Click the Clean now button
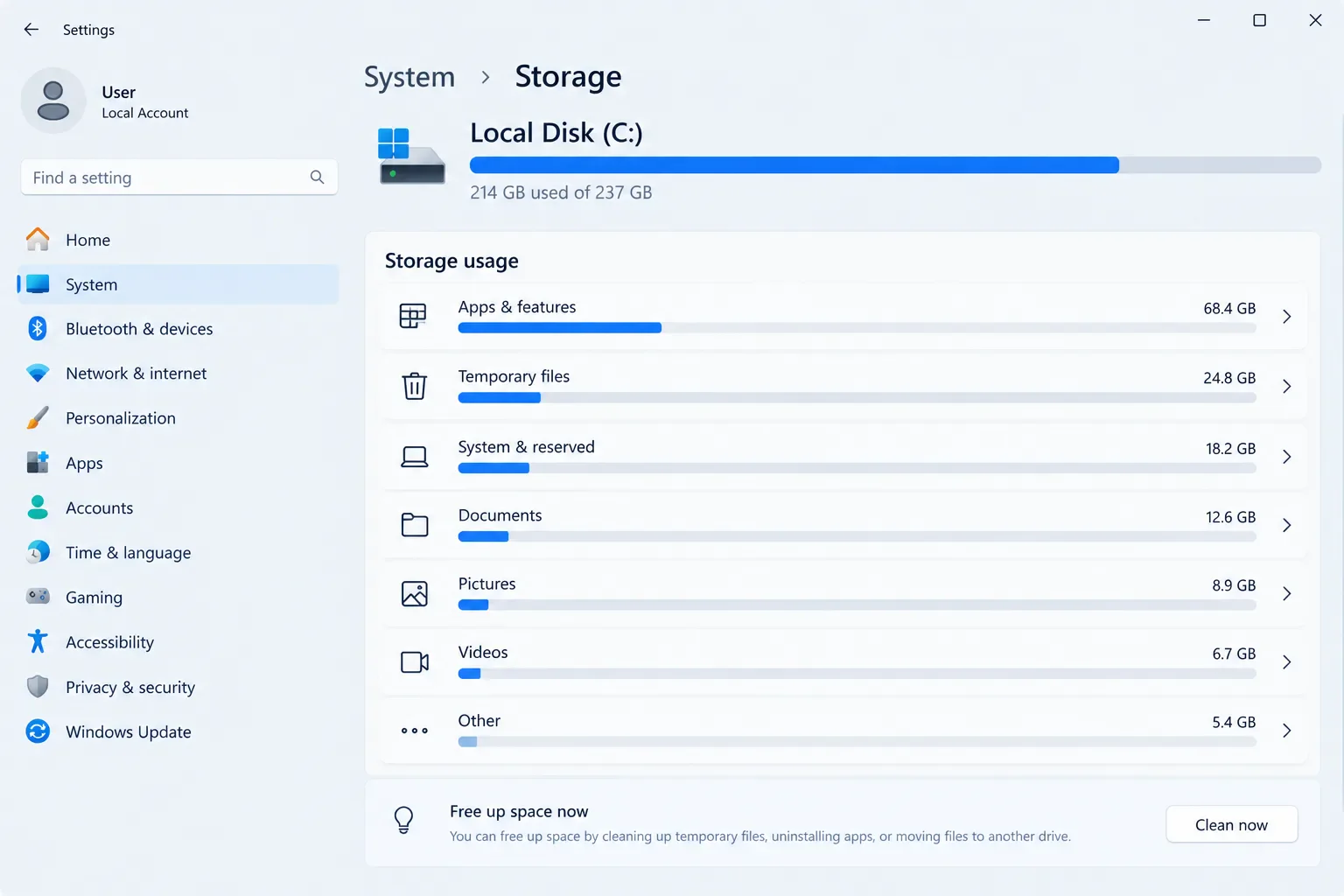This screenshot has width=1344, height=896. (x=1231, y=824)
